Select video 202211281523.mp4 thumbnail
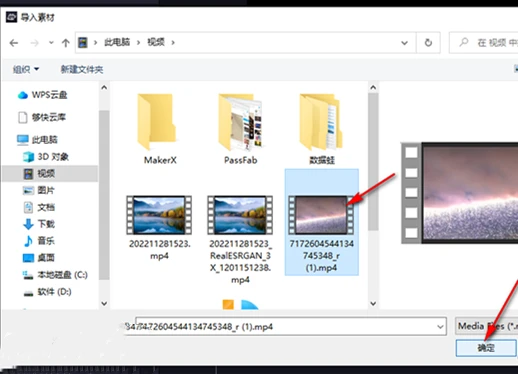Screen dimensions: 518x374 pyautogui.click(x=159, y=215)
